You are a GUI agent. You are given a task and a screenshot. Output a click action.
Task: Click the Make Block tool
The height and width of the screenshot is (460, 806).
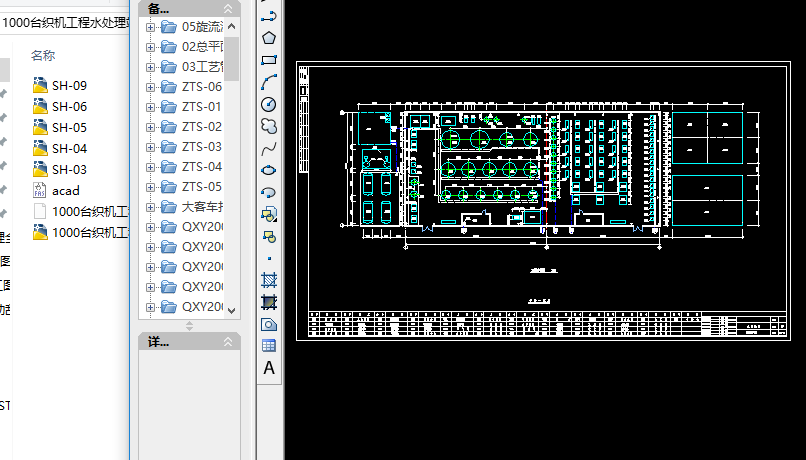(x=269, y=236)
